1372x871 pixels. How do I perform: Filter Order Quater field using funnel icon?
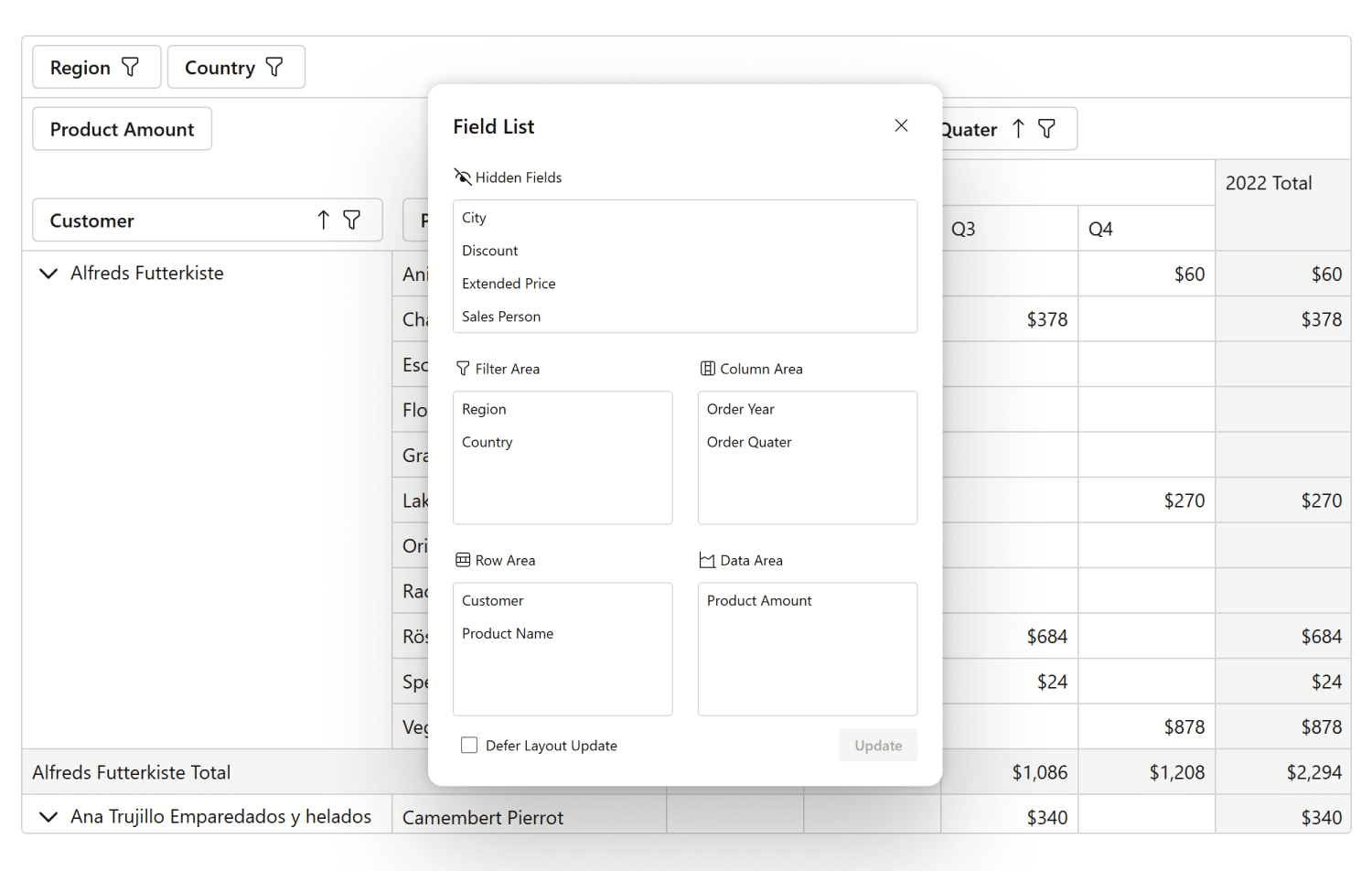click(x=1047, y=129)
